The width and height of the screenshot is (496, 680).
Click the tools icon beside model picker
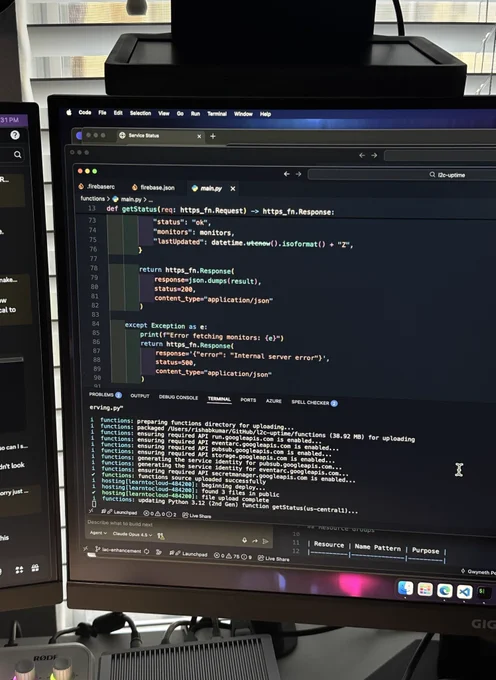[161, 536]
